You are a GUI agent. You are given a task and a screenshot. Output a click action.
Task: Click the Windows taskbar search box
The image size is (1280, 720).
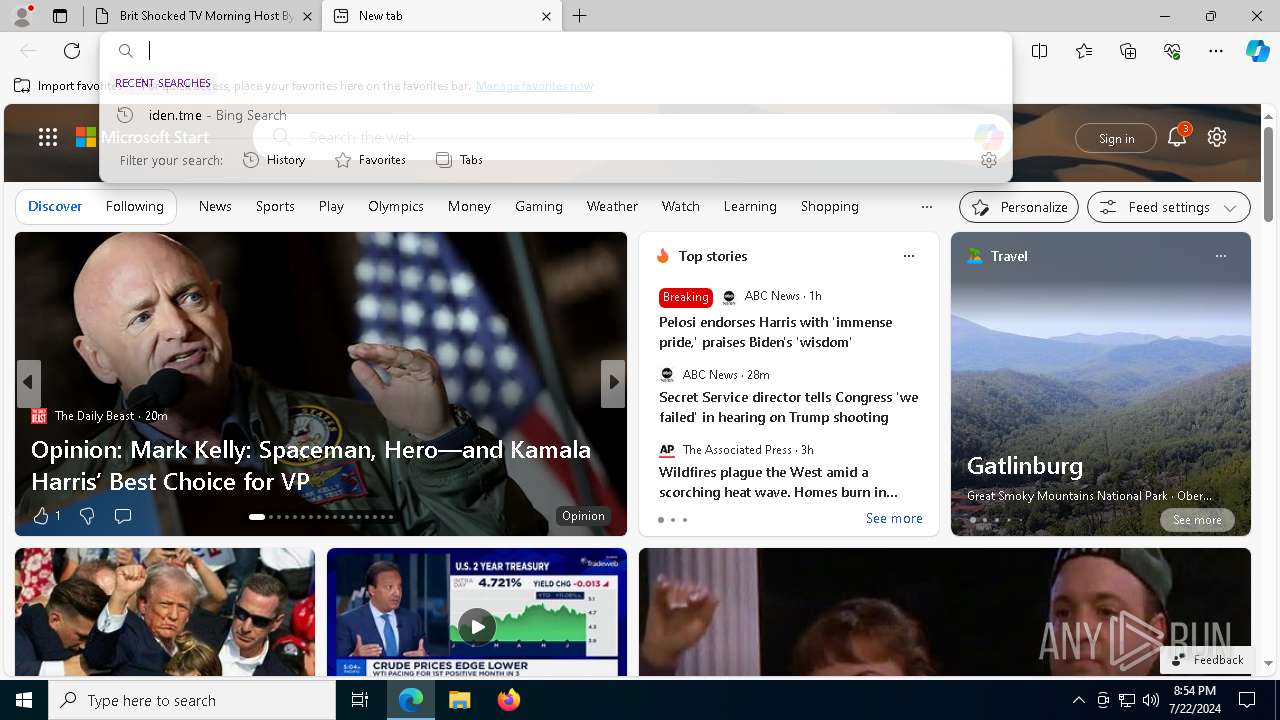pyautogui.click(x=192, y=700)
